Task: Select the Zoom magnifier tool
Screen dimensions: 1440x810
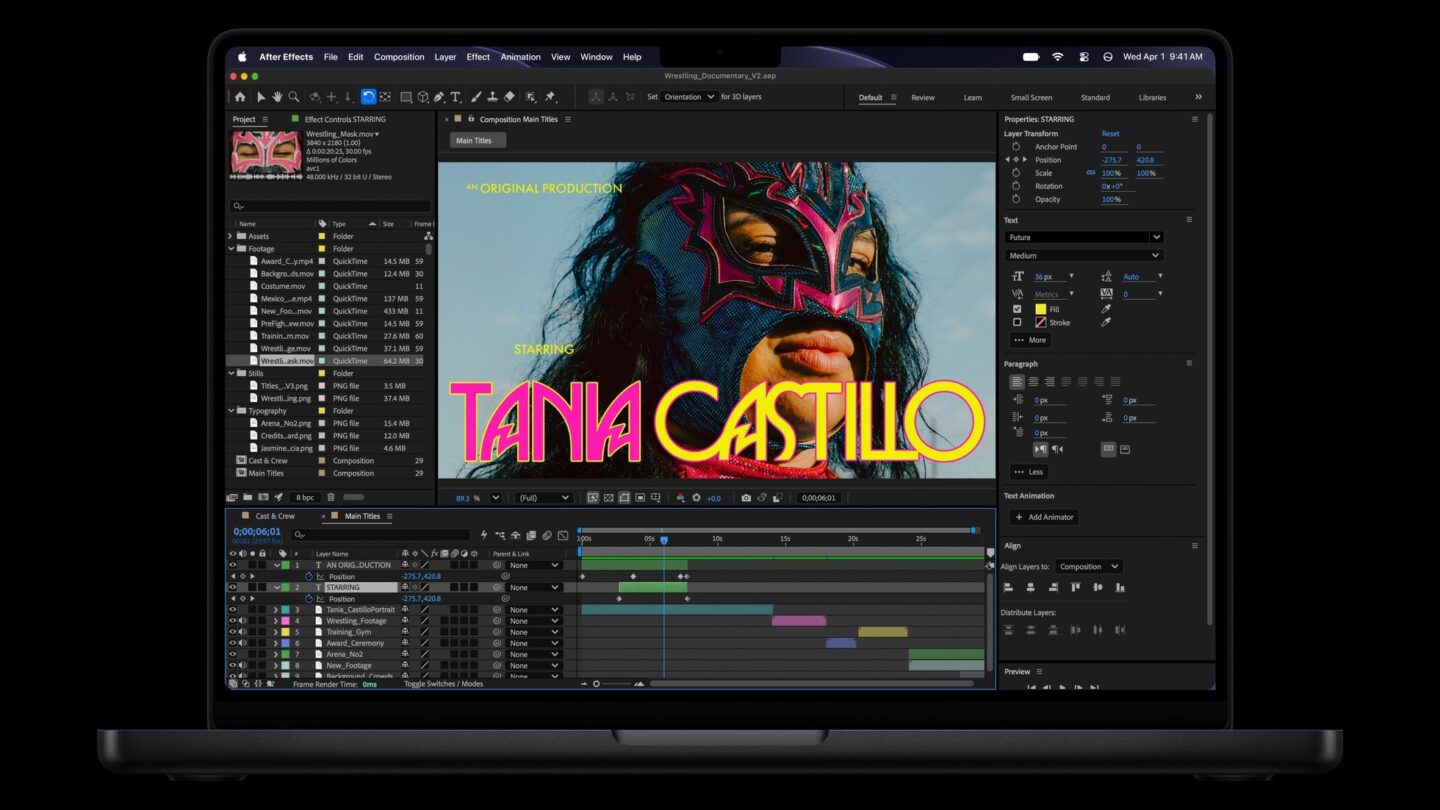Action: (294, 97)
